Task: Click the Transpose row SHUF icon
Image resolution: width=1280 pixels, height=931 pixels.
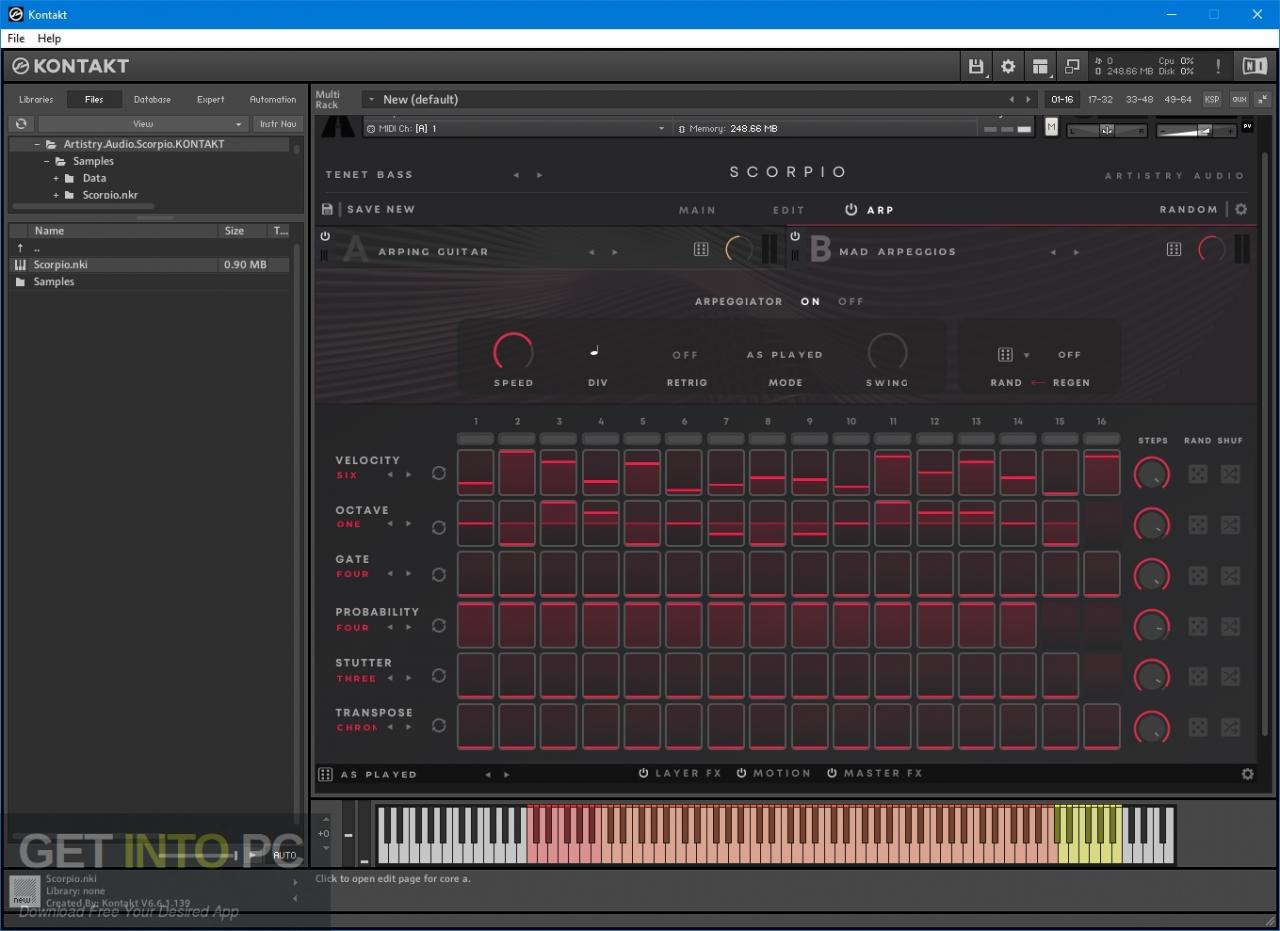Action: click(x=1230, y=727)
